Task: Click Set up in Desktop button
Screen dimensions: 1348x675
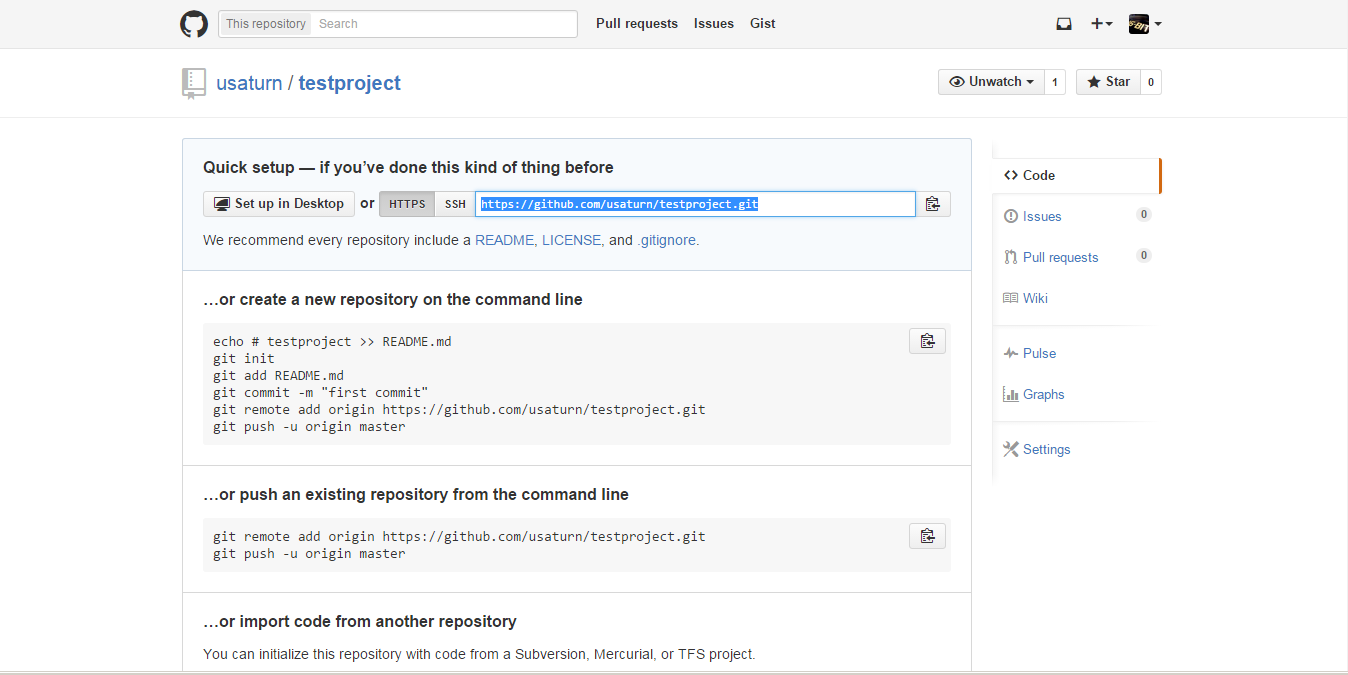Action: 279,204
